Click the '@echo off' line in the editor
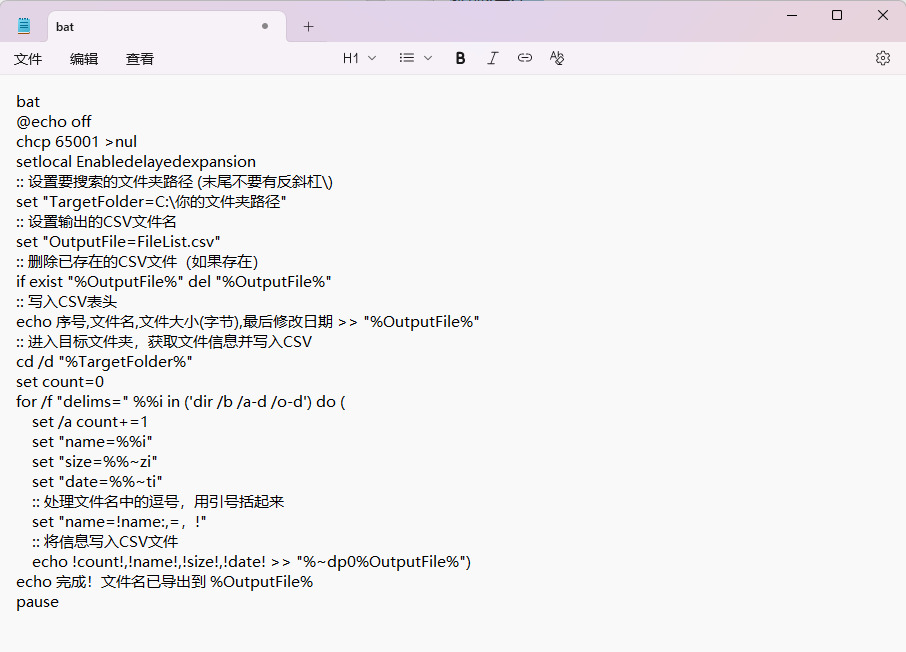Screen dimensions: 906x652 point(54,122)
